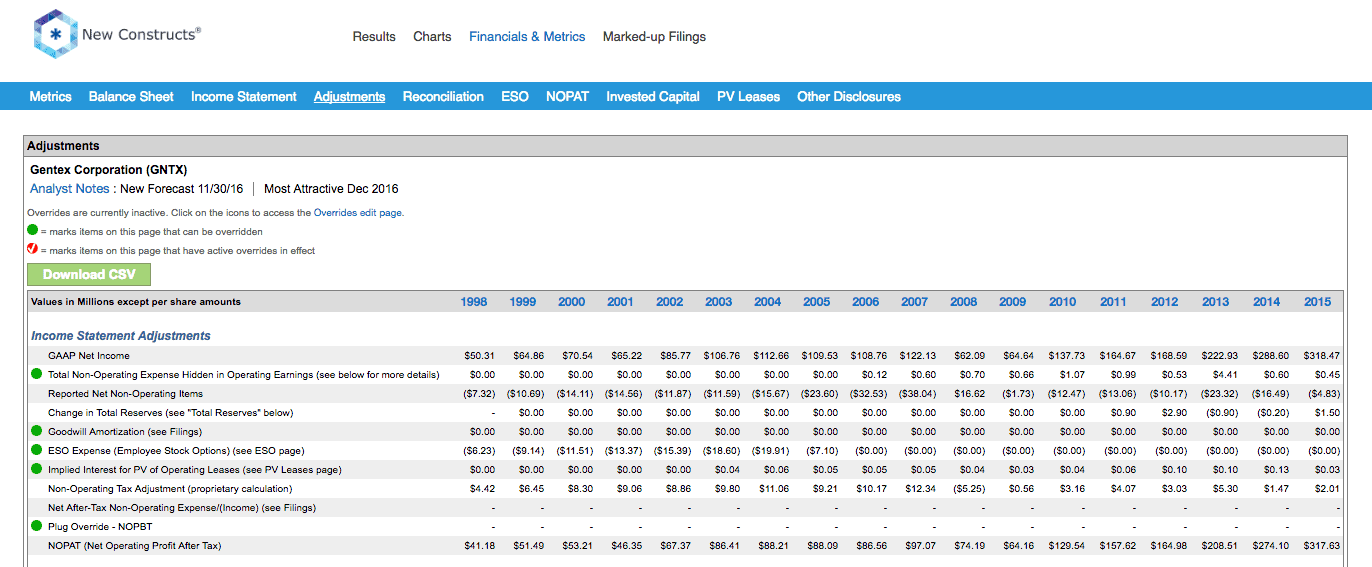
Task: Open the ESO tab
Action: click(x=515, y=96)
